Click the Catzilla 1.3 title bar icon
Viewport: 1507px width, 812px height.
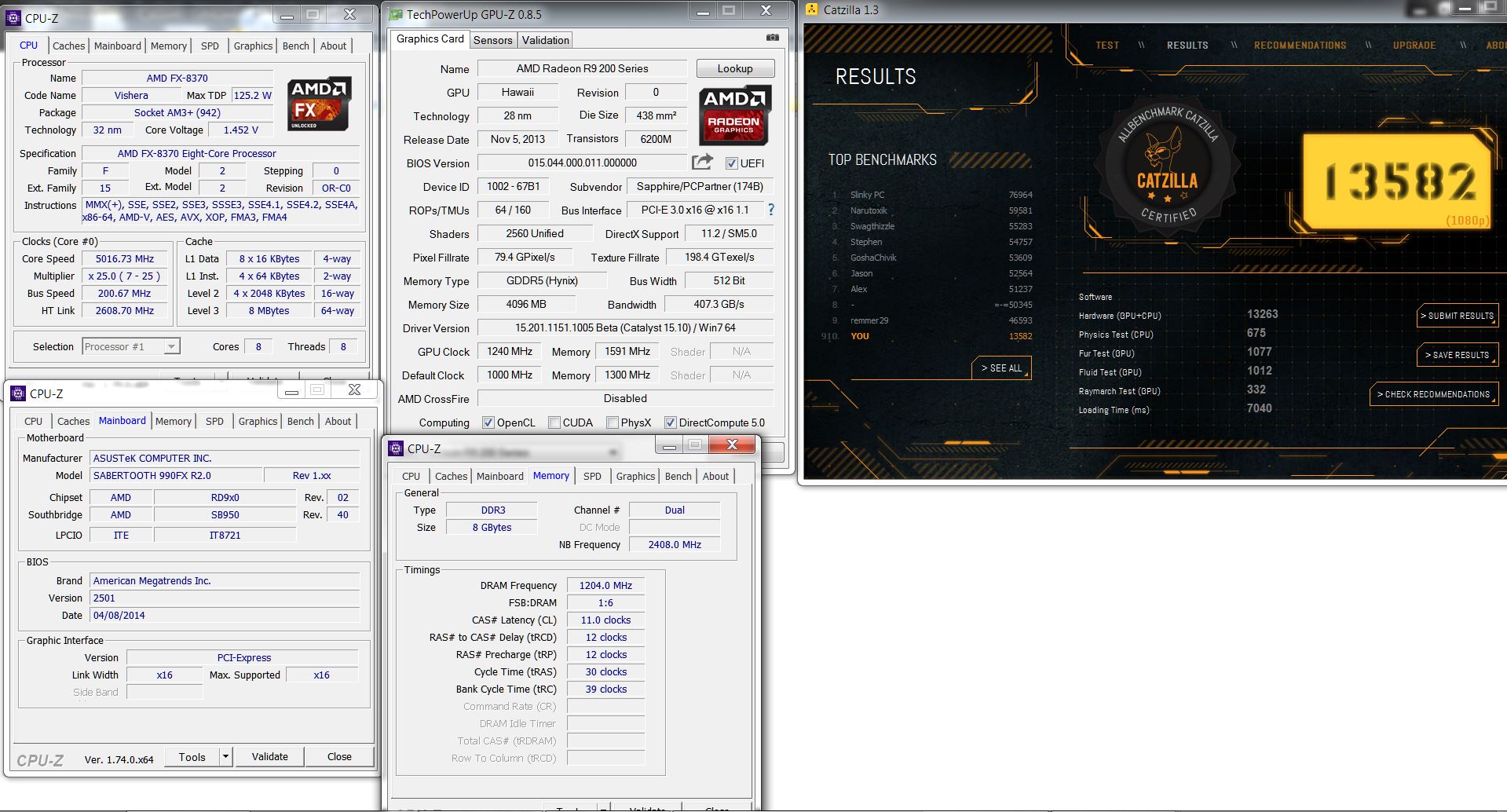click(812, 9)
